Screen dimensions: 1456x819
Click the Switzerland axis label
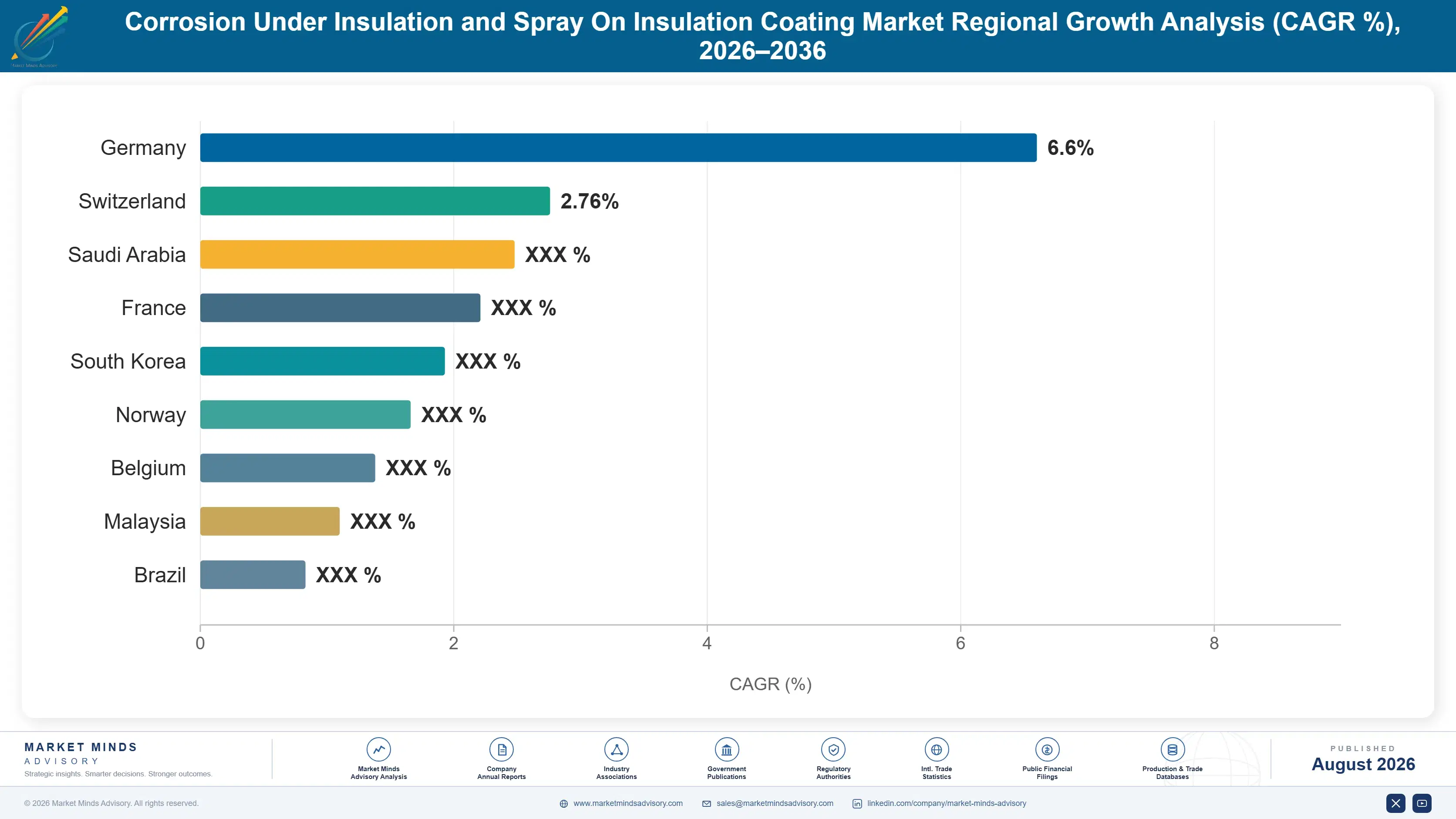132,201
